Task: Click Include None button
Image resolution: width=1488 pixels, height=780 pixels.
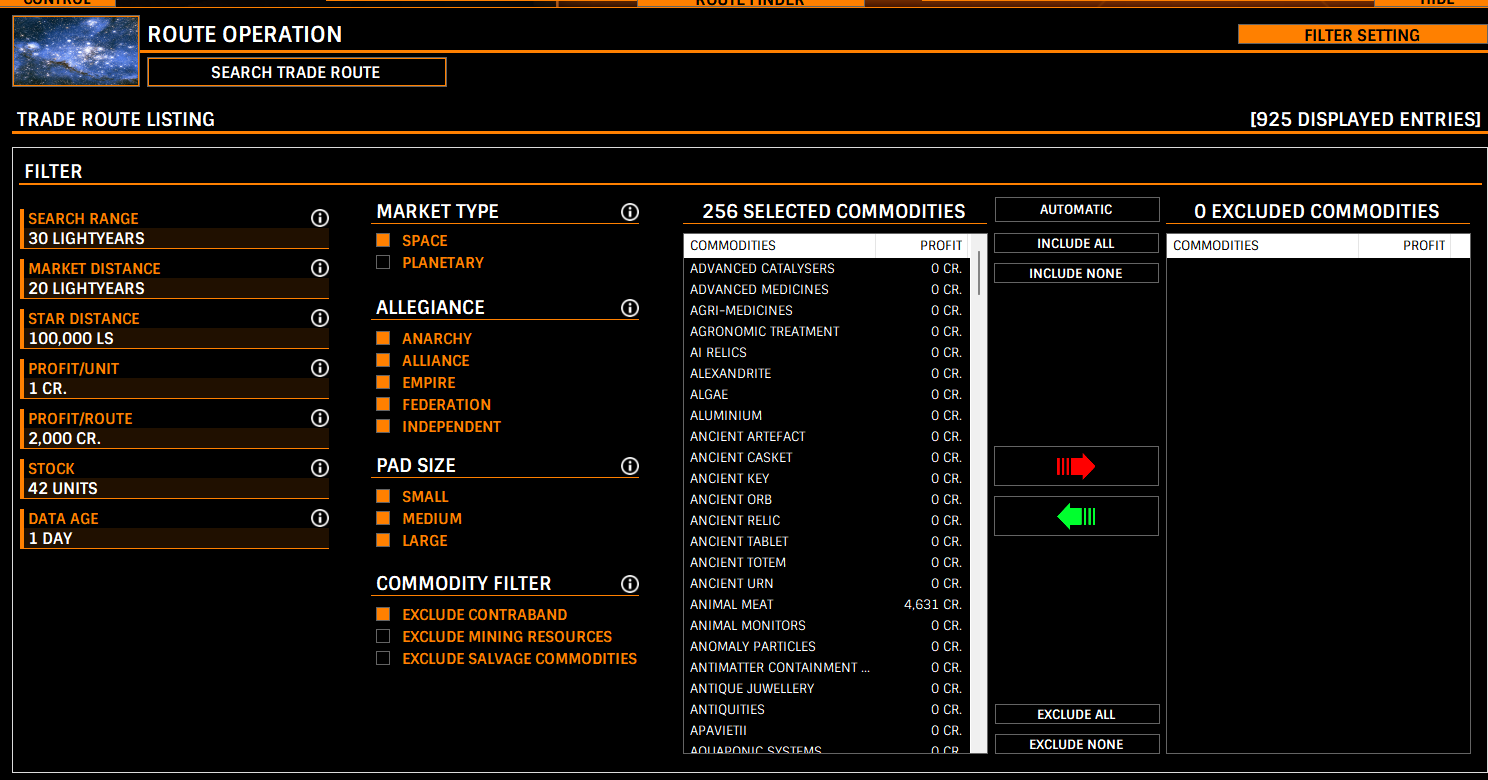Action: pyautogui.click(x=1076, y=273)
